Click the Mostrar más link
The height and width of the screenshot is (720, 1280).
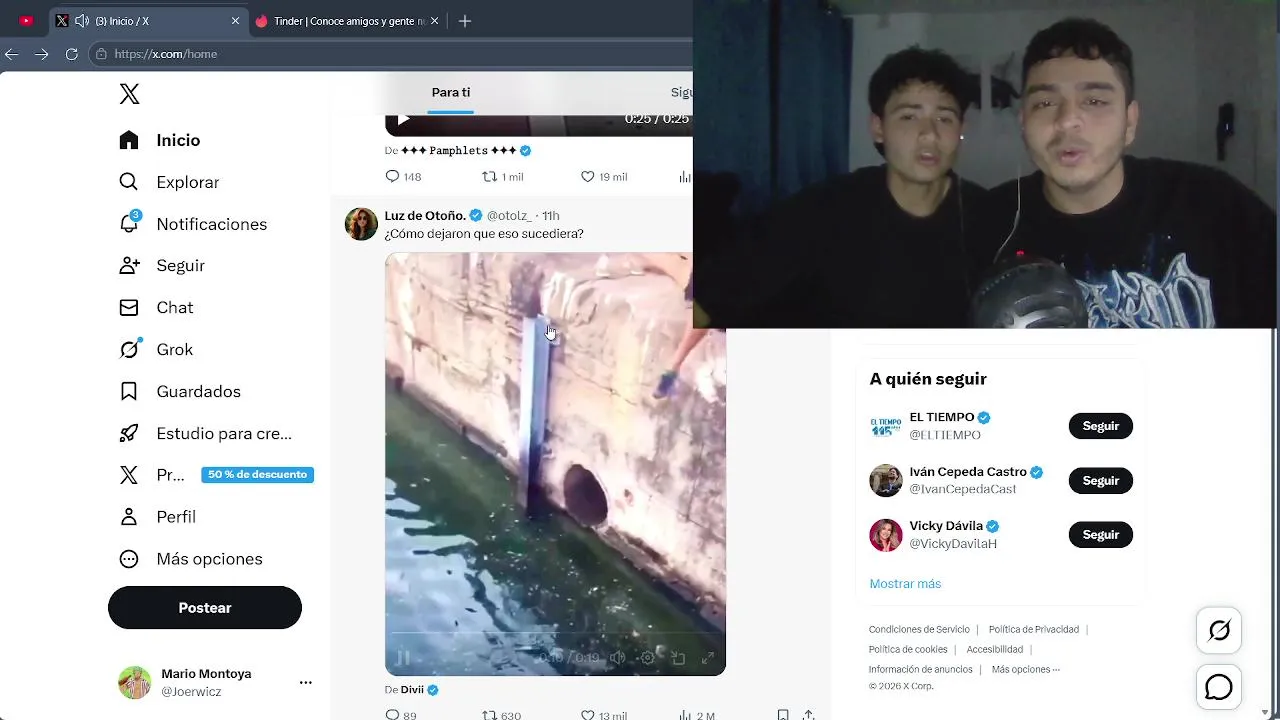click(x=905, y=583)
